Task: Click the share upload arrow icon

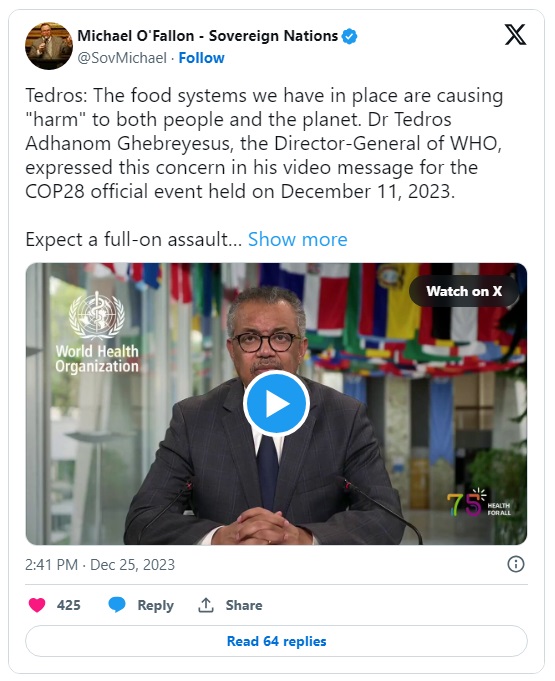Action: pyautogui.click(x=206, y=605)
